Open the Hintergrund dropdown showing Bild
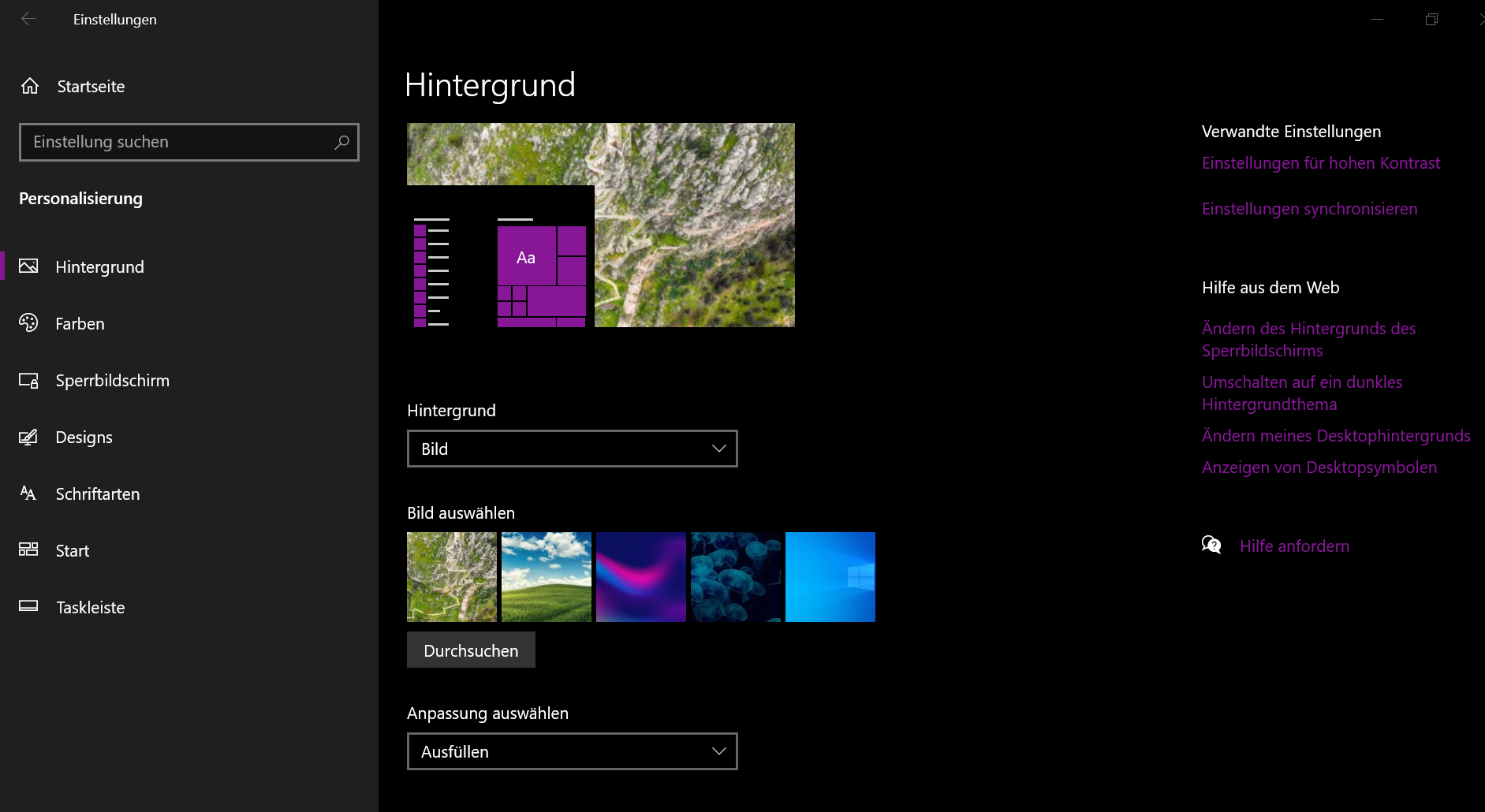Image resolution: width=1485 pixels, height=812 pixels. point(573,449)
